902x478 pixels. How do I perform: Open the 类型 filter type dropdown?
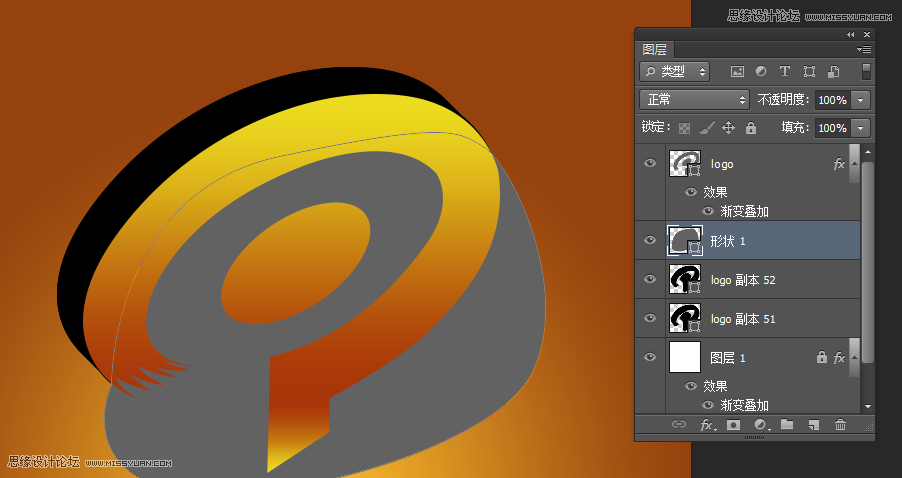(674, 71)
